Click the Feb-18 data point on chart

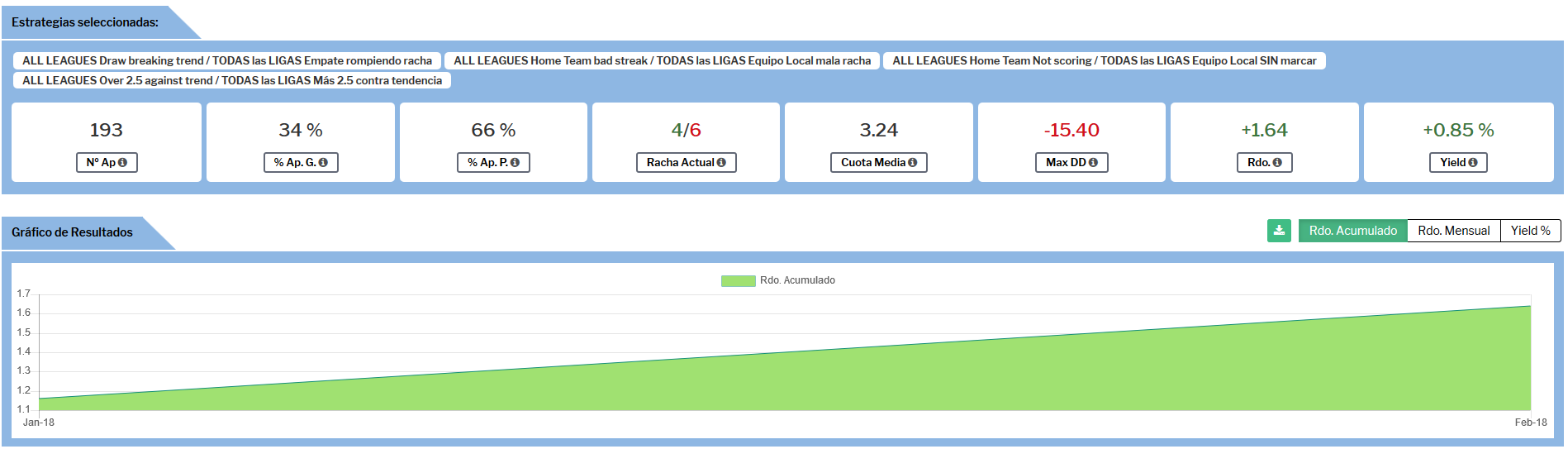[x=1531, y=306]
